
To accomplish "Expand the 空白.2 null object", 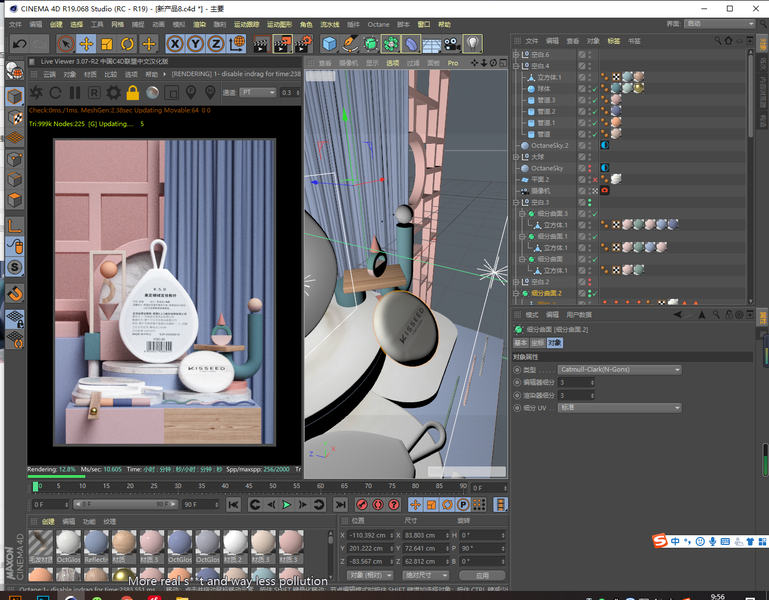I will (x=516, y=282).
